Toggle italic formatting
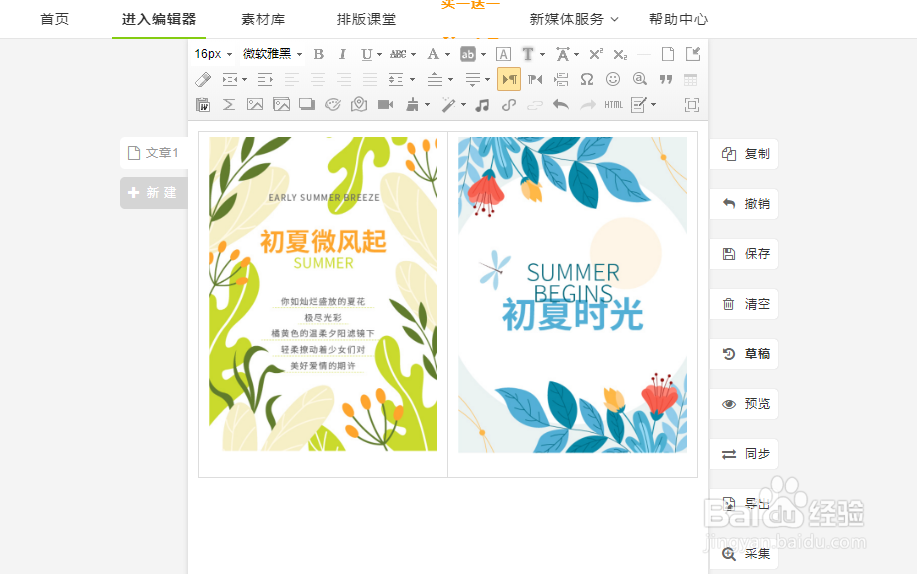 pyautogui.click(x=343, y=54)
